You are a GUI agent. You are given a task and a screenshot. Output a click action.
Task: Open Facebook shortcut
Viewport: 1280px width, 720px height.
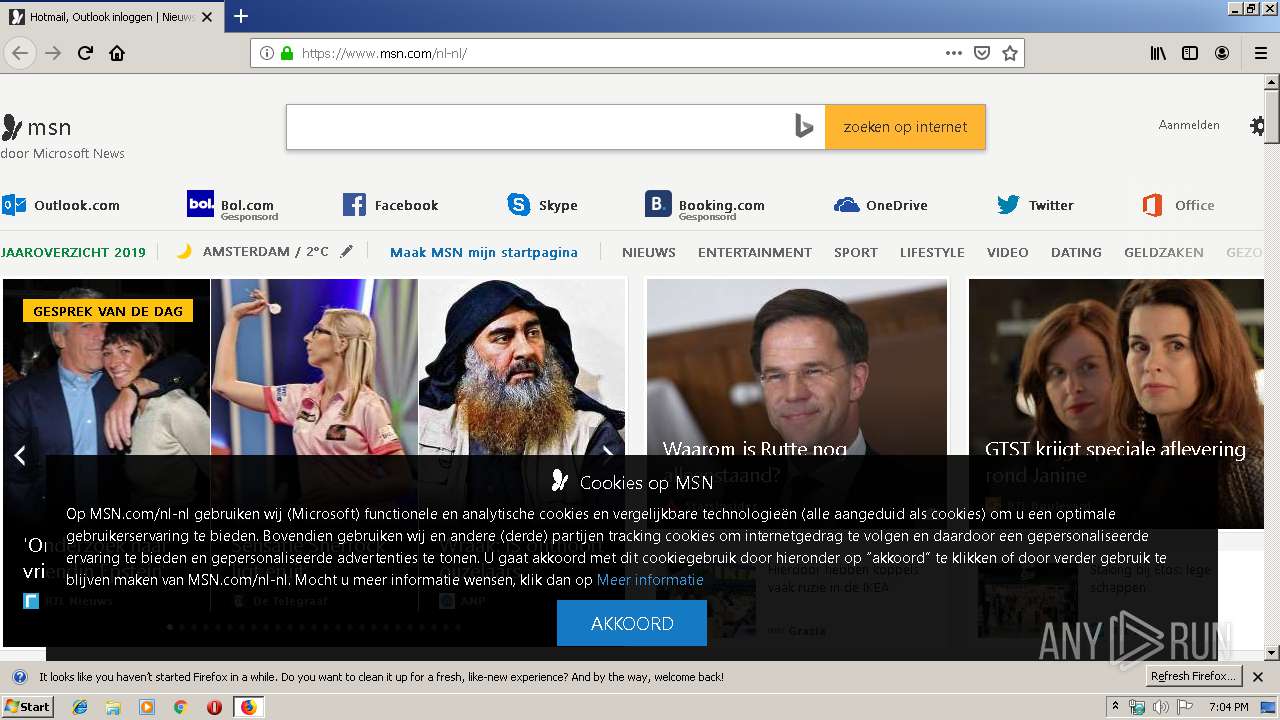(391, 205)
